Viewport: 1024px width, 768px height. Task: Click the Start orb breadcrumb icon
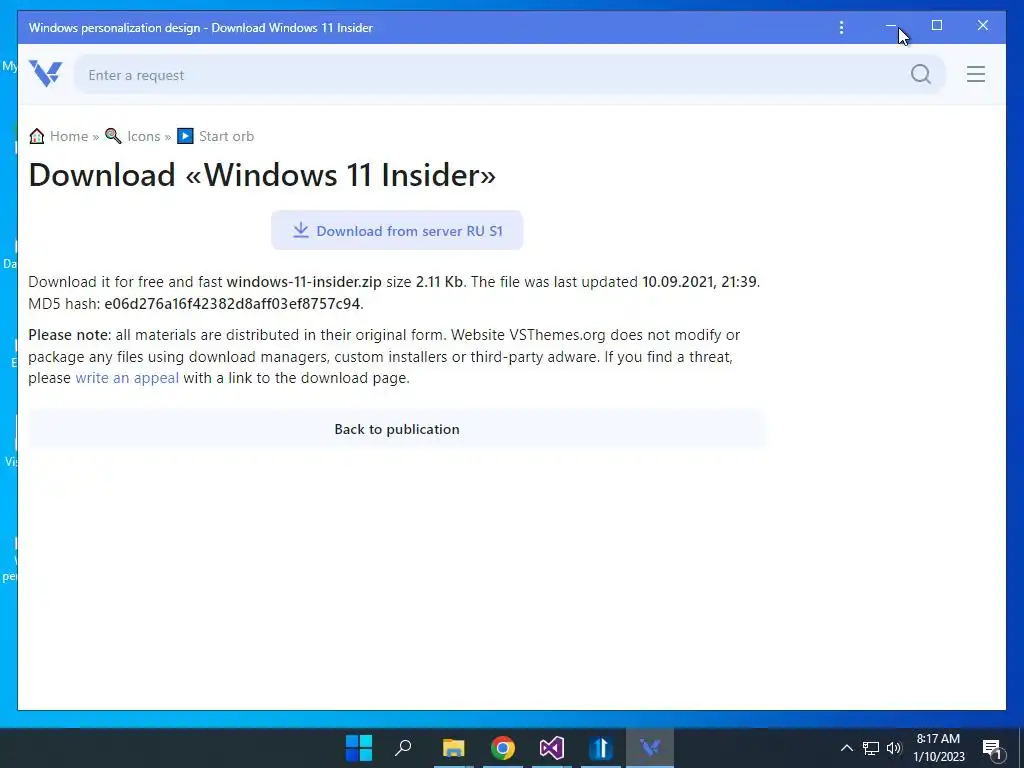click(x=185, y=136)
